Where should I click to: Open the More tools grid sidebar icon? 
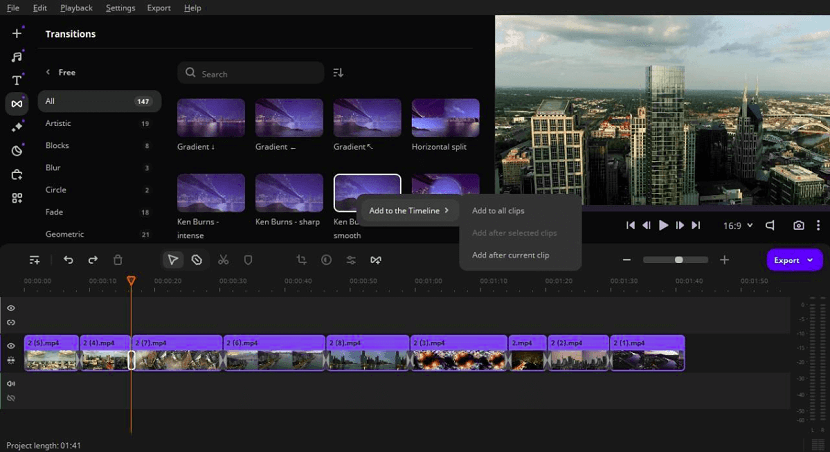(x=17, y=198)
